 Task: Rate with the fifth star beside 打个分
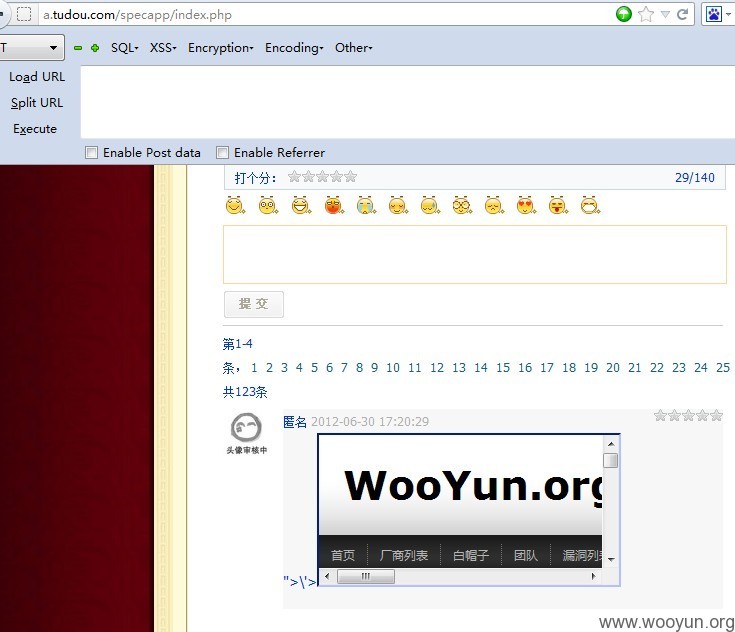click(x=351, y=177)
